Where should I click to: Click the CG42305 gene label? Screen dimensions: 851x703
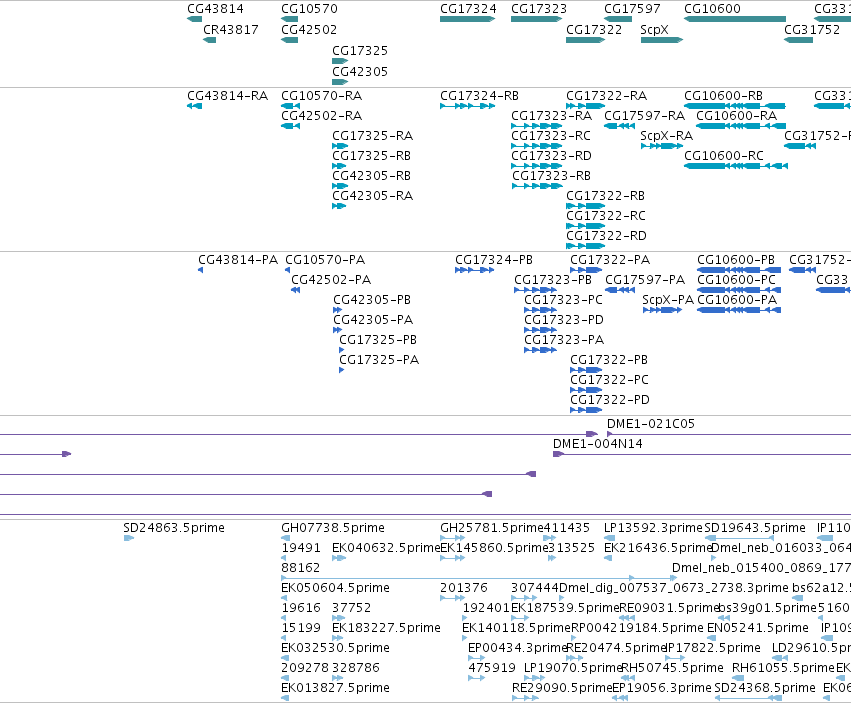pyautogui.click(x=360, y=72)
